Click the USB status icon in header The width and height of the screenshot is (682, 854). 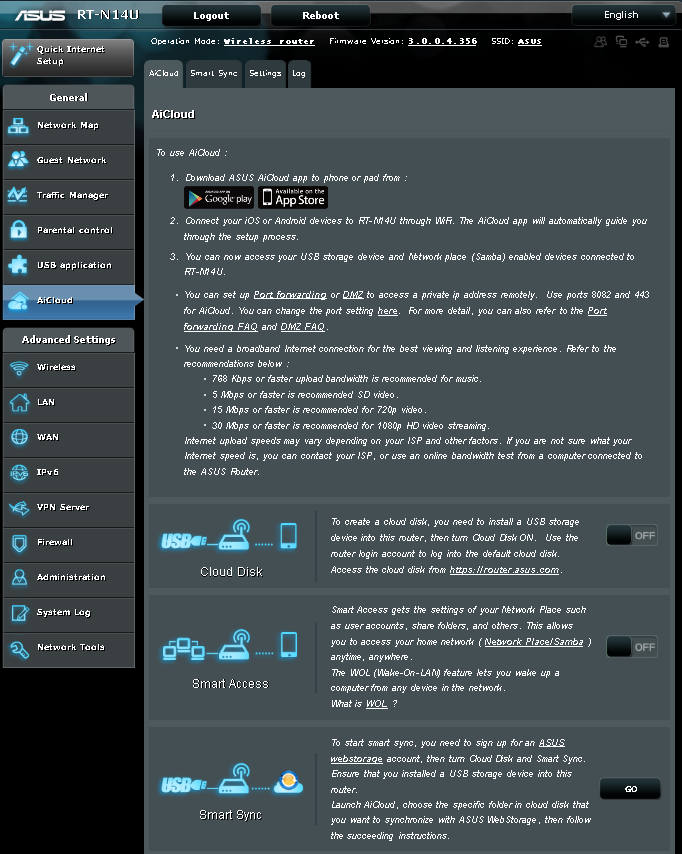pyautogui.click(x=642, y=42)
